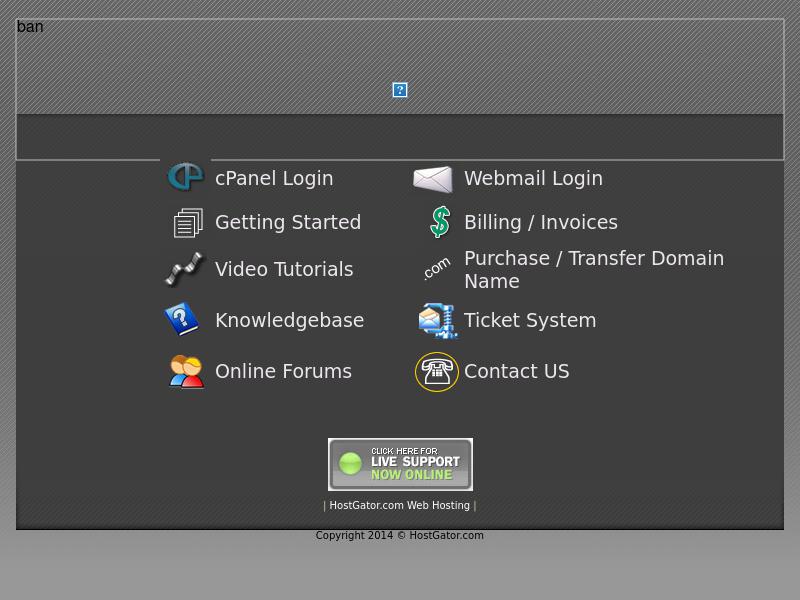Viewport: 800px width, 600px height.
Task: Open the Ticket System link
Action: [x=530, y=320]
